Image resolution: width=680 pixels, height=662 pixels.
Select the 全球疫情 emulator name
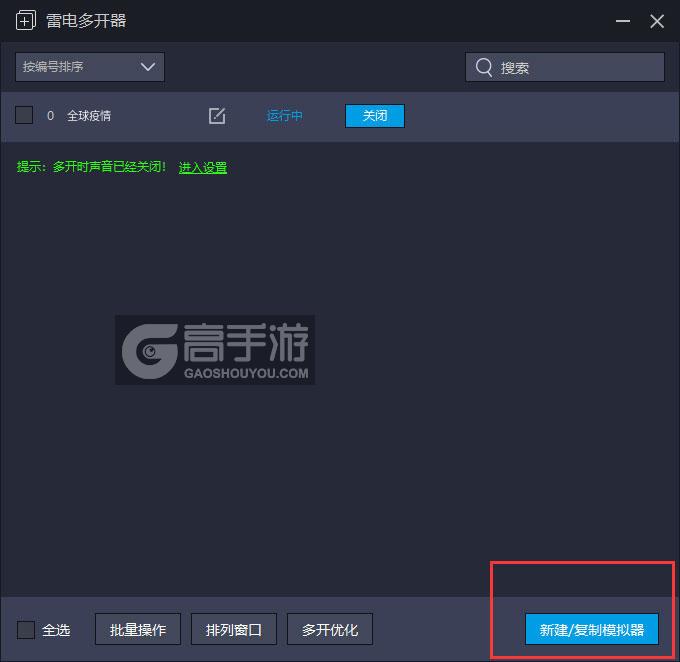pyautogui.click(x=89, y=116)
